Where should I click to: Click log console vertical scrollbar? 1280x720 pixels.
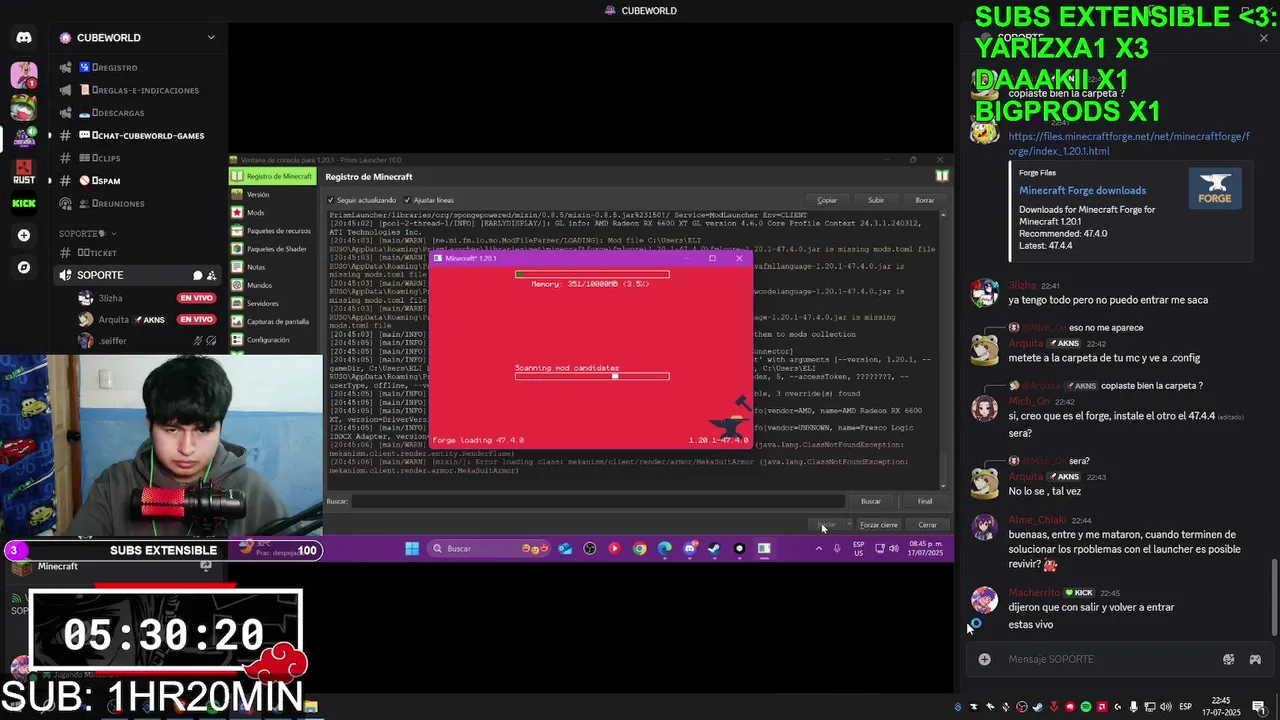pos(943,348)
